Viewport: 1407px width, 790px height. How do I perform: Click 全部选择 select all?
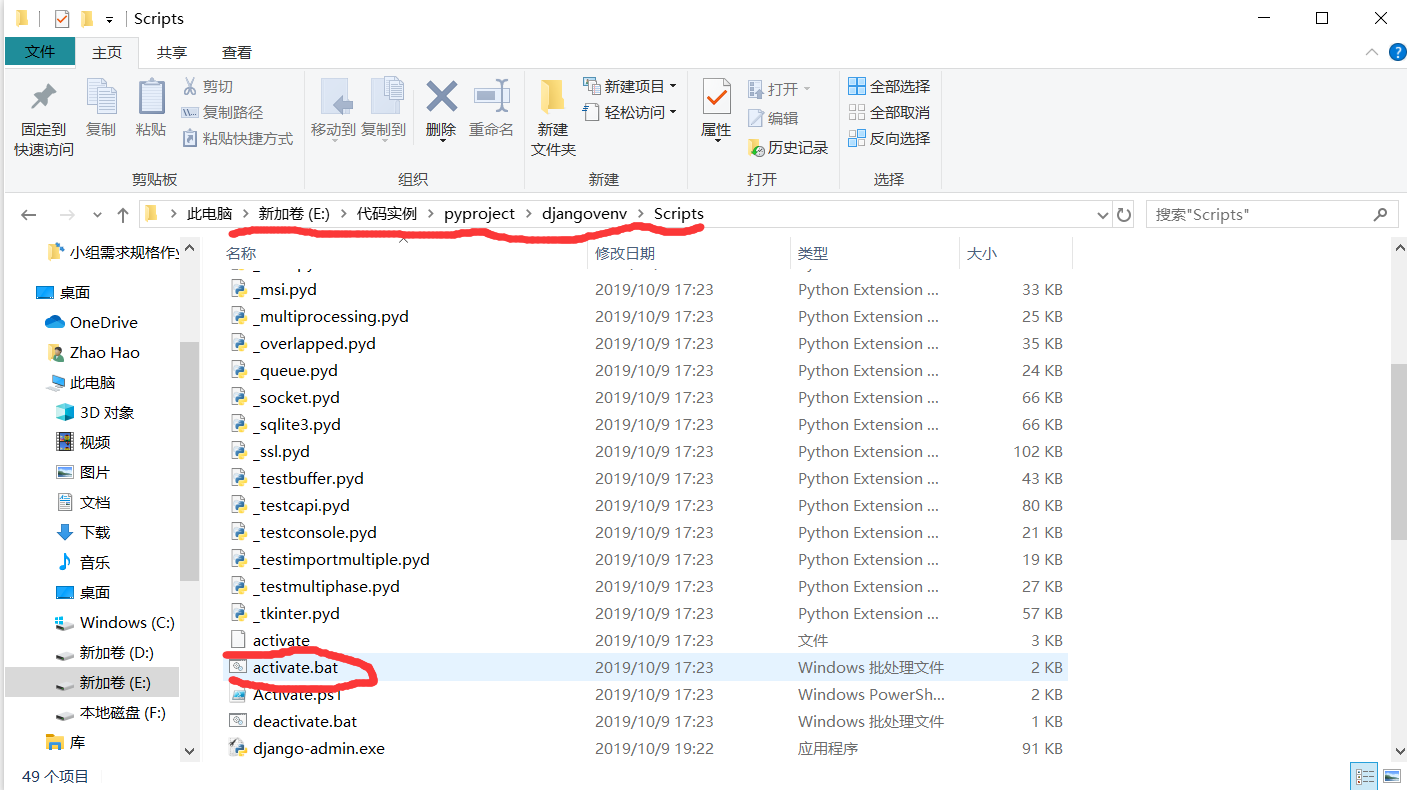[x=889, y=87]
